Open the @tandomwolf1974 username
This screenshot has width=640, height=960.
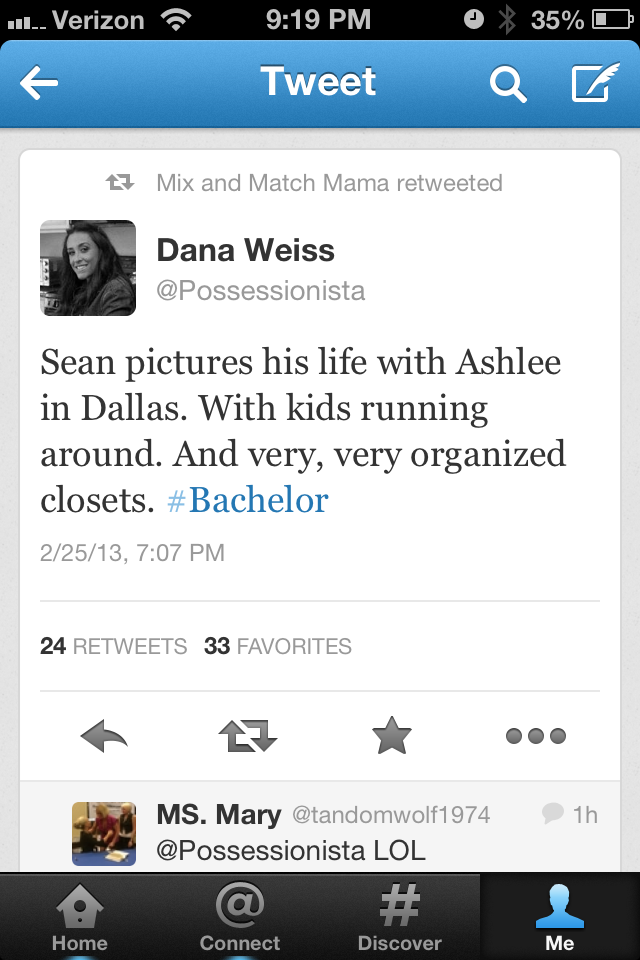[391, 815]
